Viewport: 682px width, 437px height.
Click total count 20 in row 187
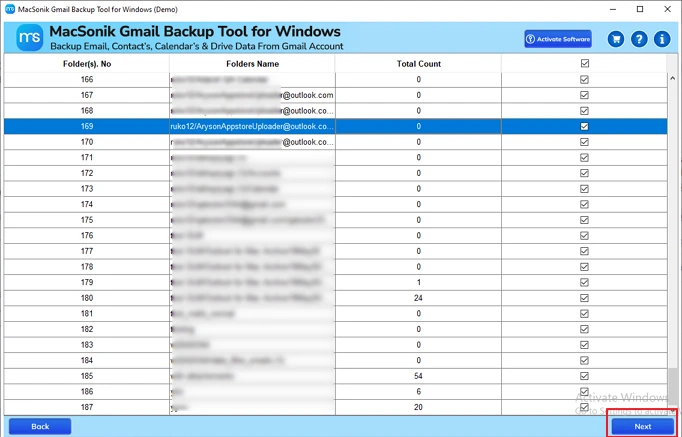point(418,407)
